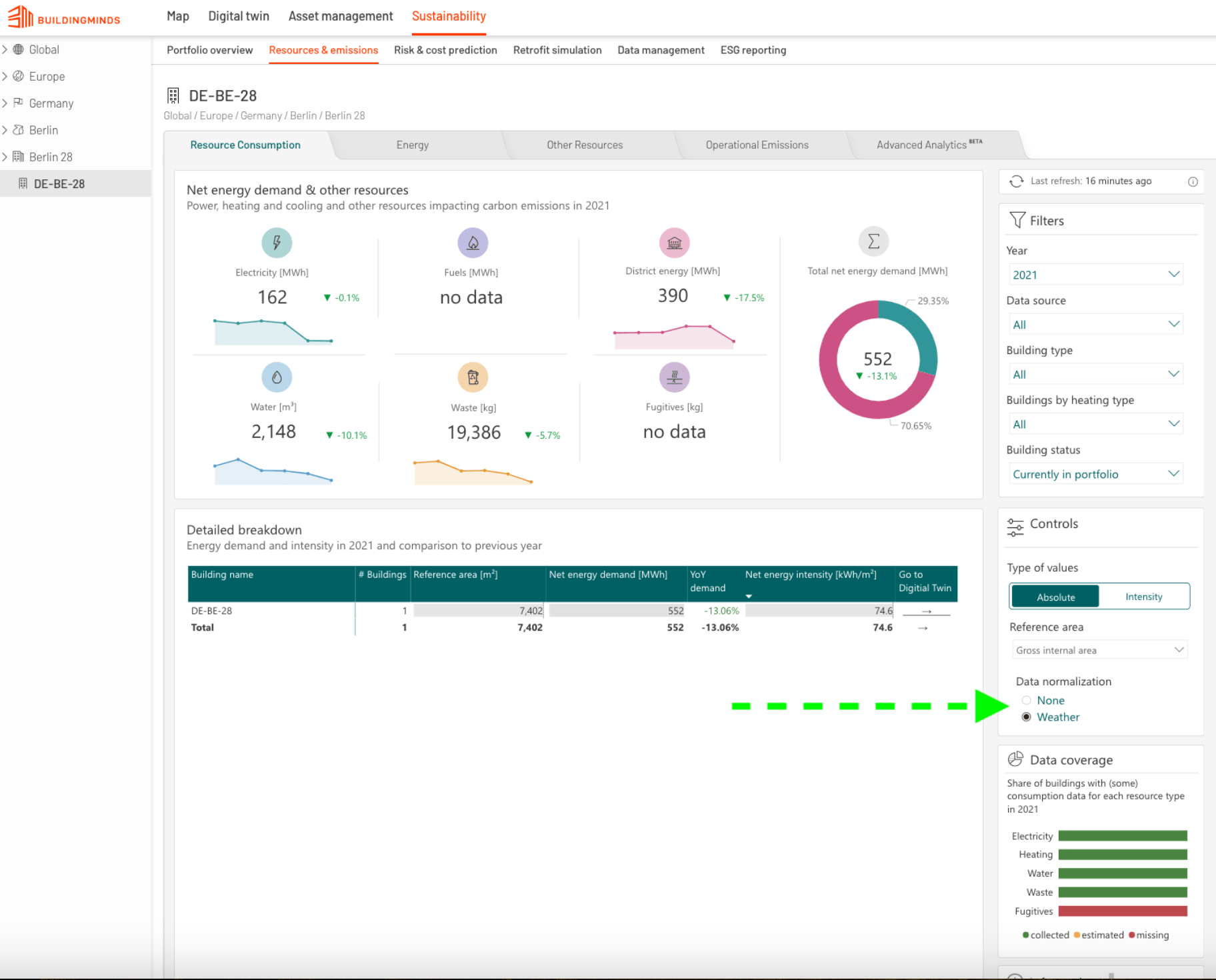Click Go to Digital Twin arrow for DE-BE-28
This screenshot has height=980, width=1216.
pos(926,611)
